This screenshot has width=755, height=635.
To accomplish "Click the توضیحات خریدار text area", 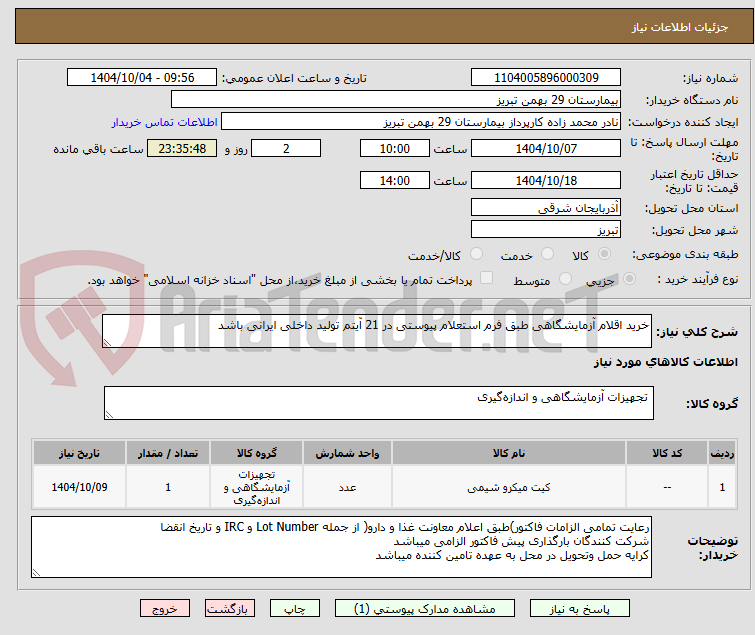I will pyautogui.click(x=341, y=547).
